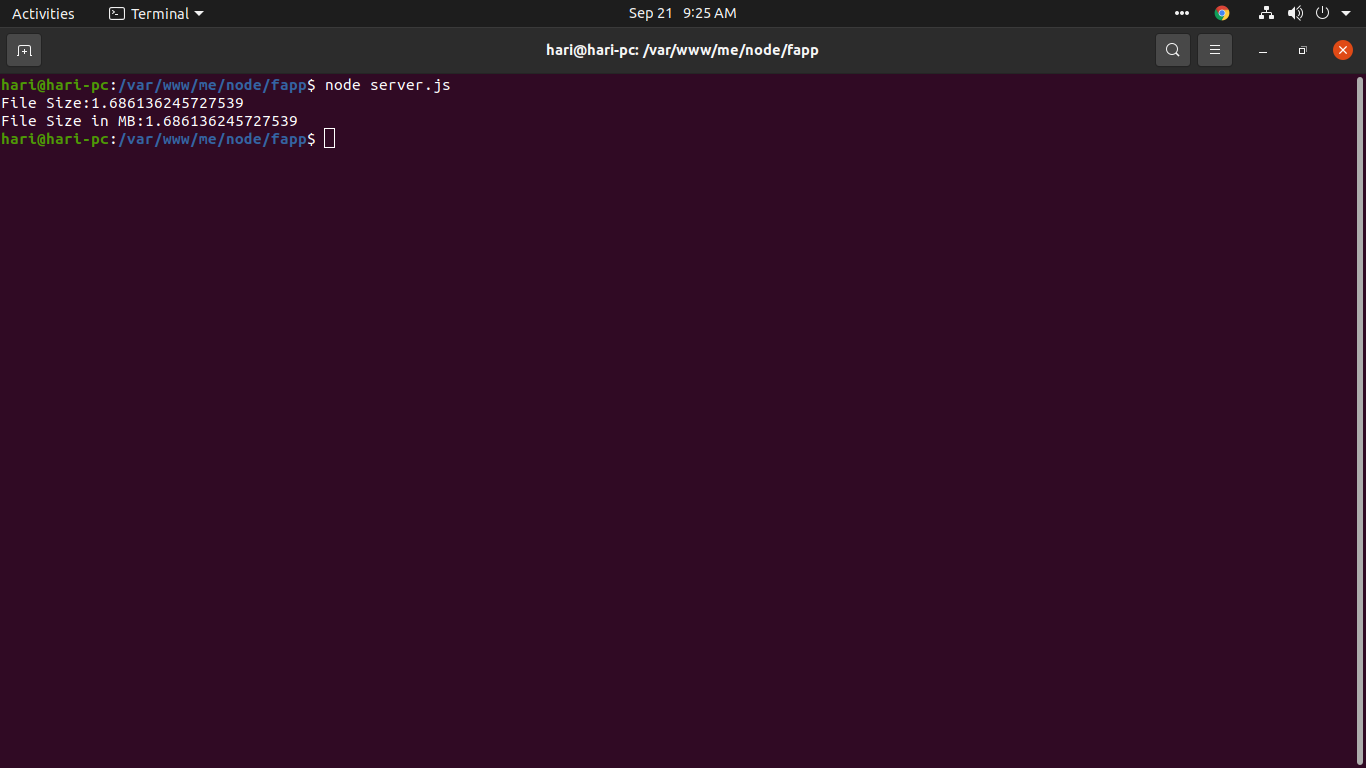Image resolution: width=1366 pixels, height=768 pixels.
Task: Click the power button icon
Action: tap(1322, 13)
